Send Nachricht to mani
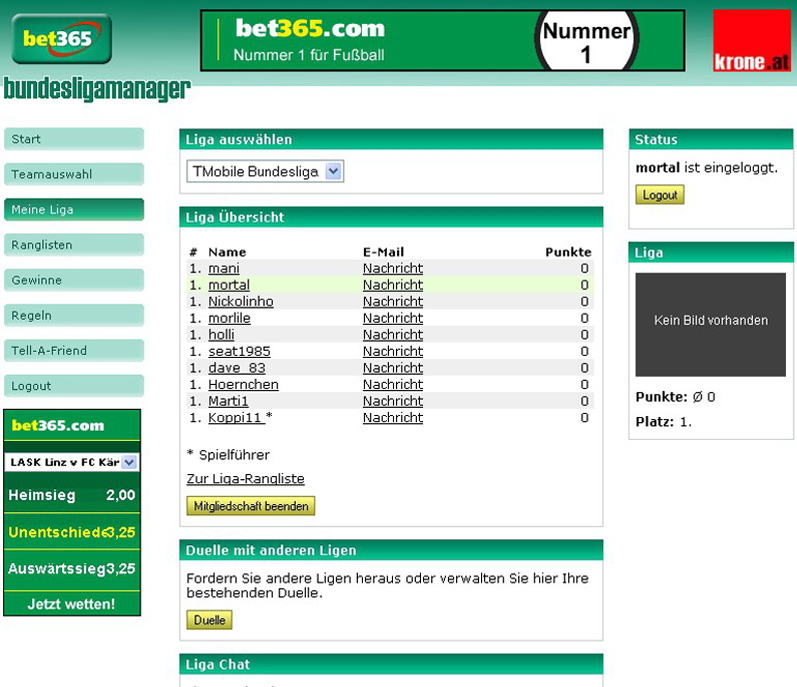 393,268
